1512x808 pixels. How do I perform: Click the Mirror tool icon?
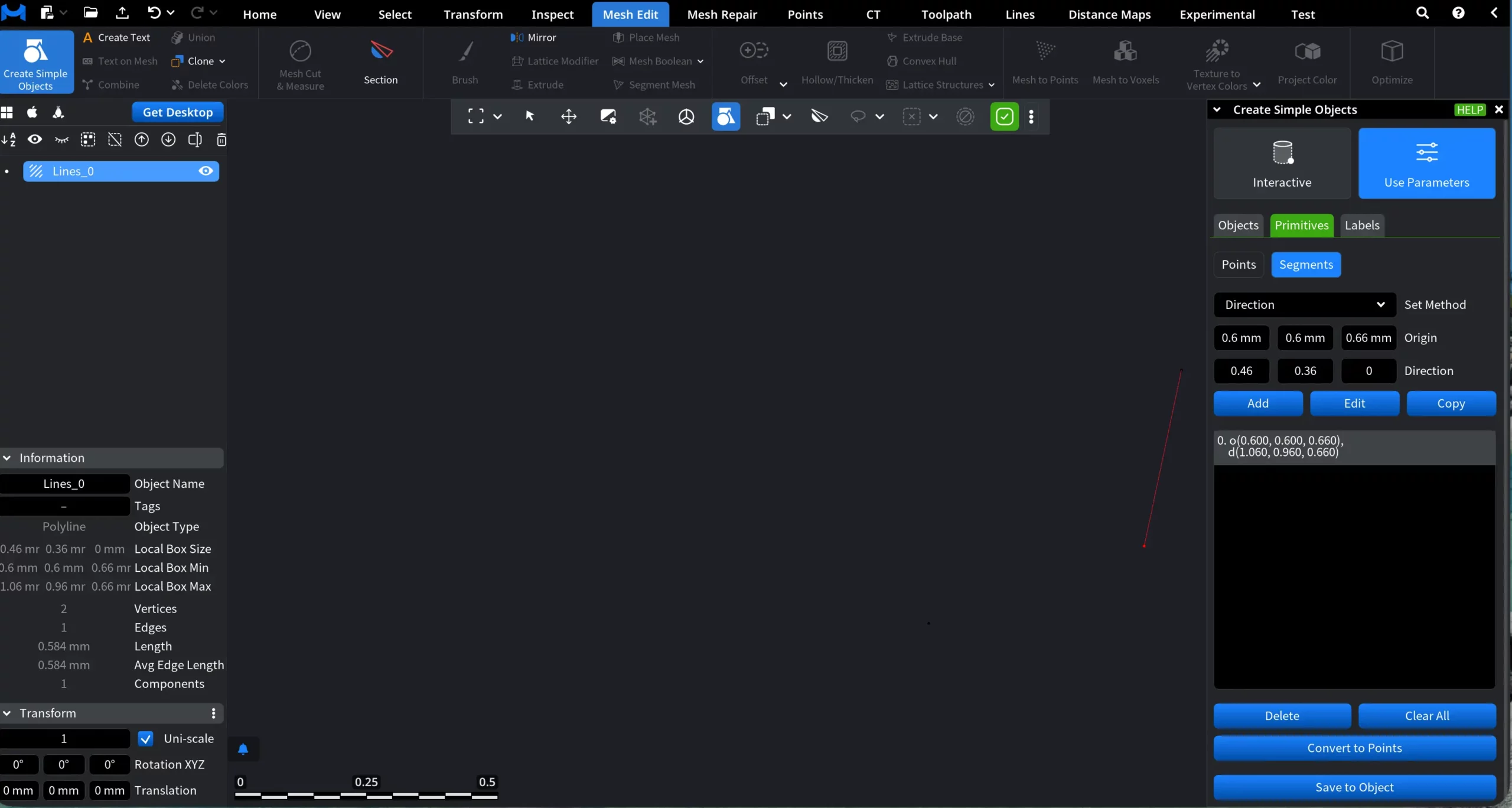[x=517, y=38]
